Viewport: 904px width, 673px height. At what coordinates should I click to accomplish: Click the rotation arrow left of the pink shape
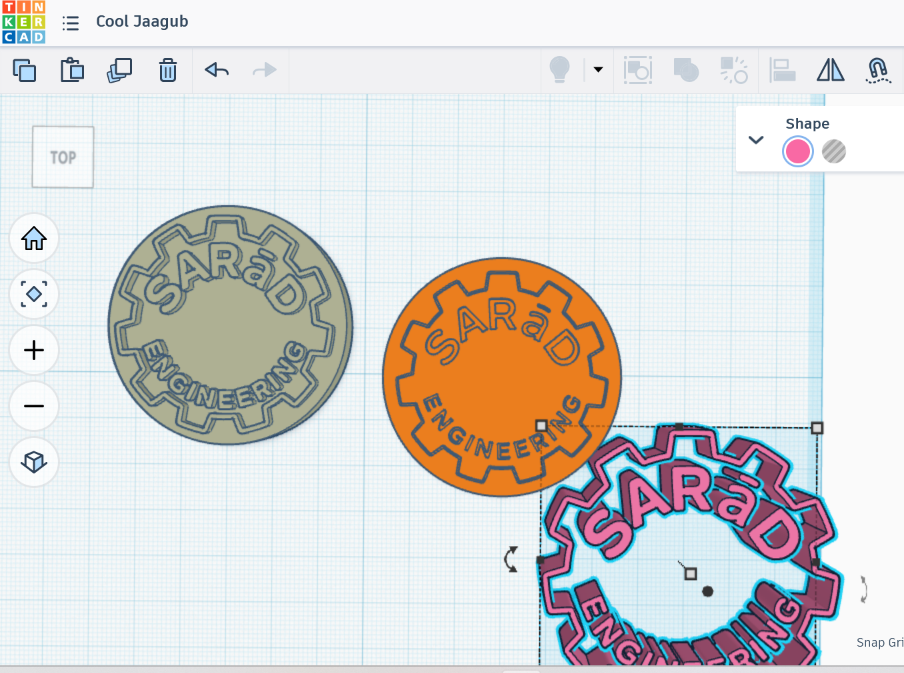tap(511, 559)
